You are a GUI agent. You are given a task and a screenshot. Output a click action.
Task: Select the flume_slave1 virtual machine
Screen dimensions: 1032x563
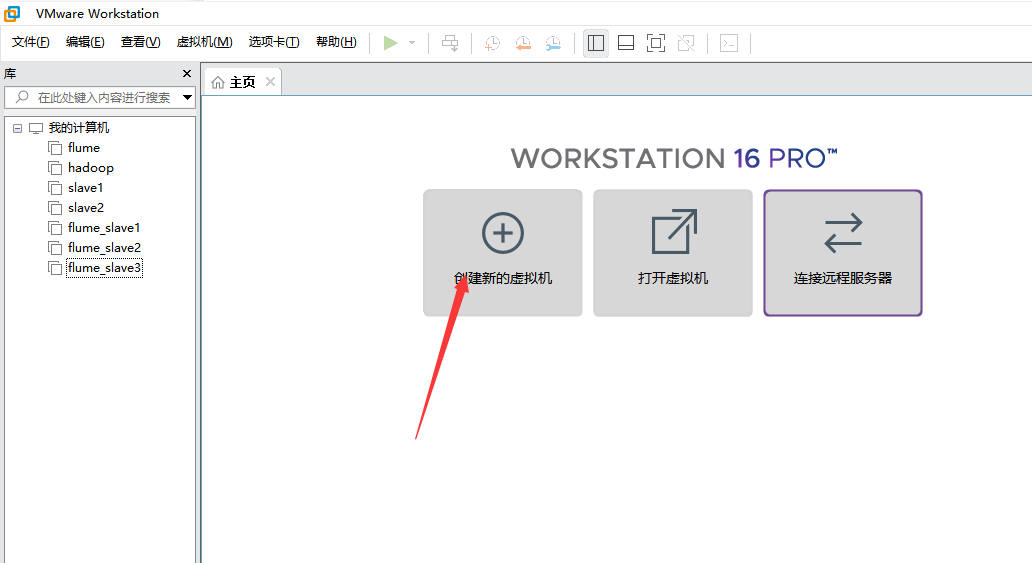[104, 228]
